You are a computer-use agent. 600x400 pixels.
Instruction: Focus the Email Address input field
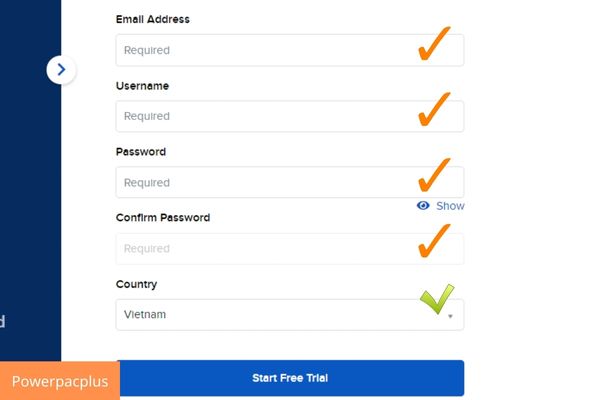[290, 50]
